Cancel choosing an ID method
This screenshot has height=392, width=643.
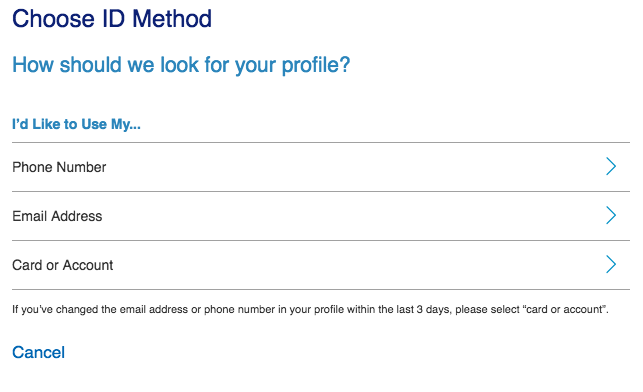(x=39, y=353)
